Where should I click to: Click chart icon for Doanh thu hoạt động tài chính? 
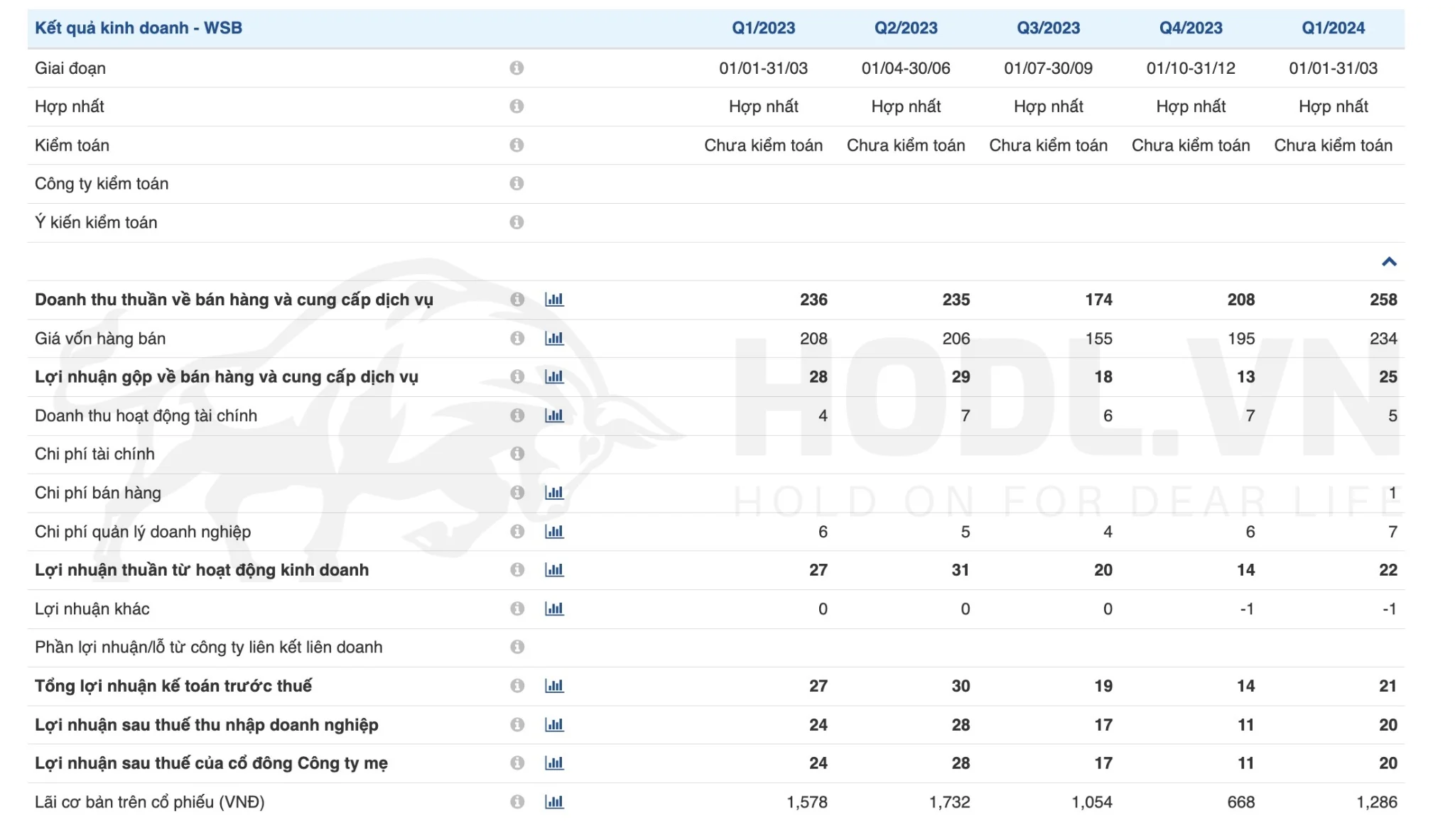tap(554, 415)
